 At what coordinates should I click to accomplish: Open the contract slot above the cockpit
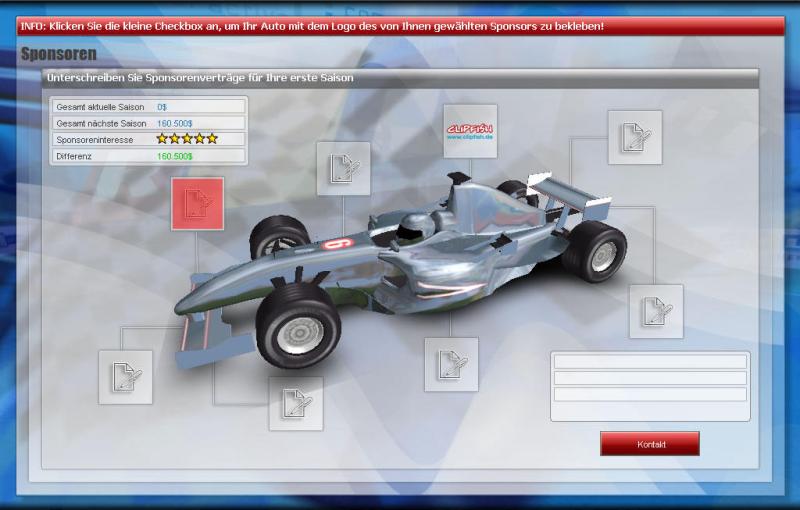pos(343,169)
